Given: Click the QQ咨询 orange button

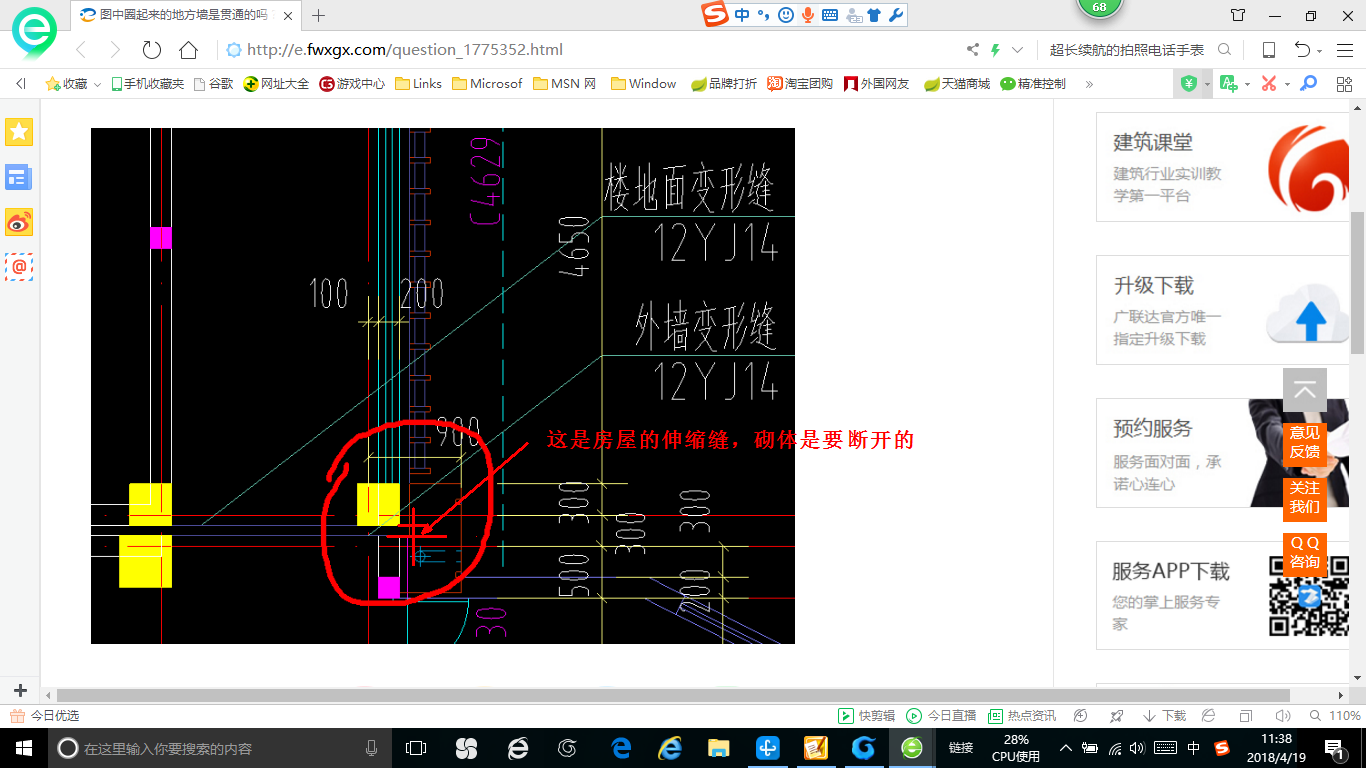Looking at the screenshot, I should click(x=1305, y=553).
